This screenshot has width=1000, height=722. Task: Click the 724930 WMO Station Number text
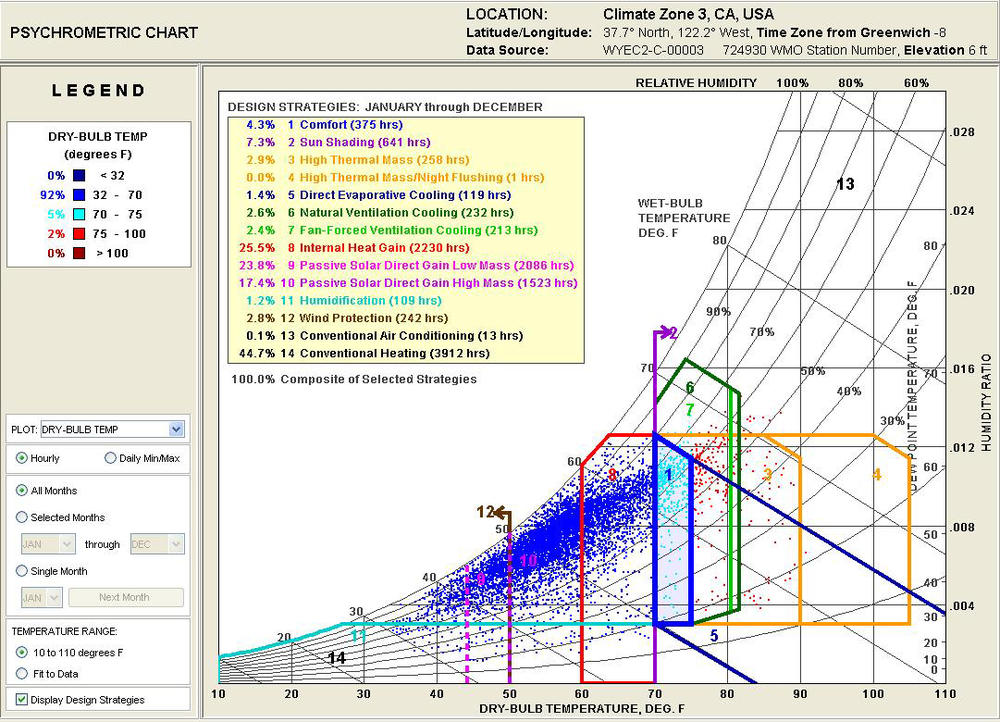tap(811, 50)
